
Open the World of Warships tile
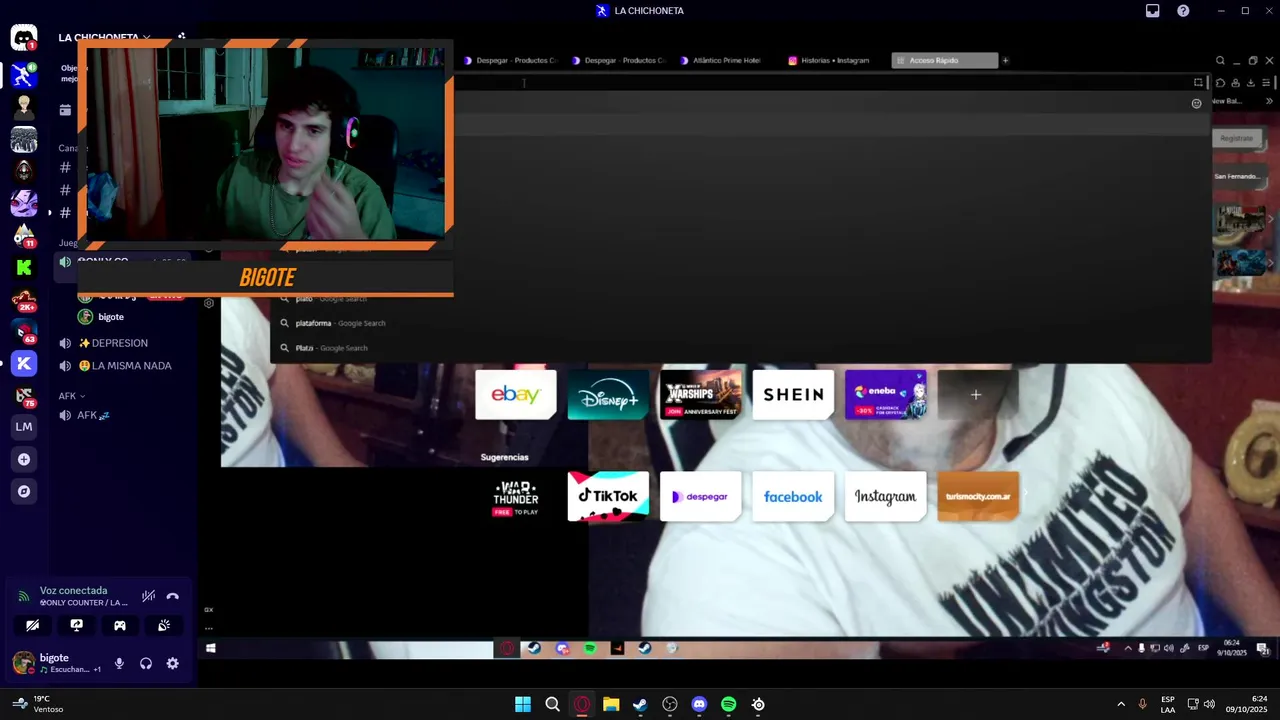click(701, 394)
